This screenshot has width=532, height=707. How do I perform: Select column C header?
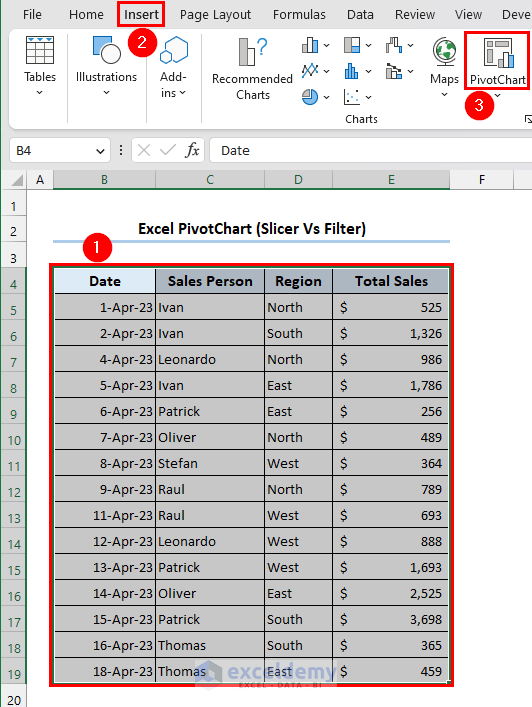click(x=210, y=180)
